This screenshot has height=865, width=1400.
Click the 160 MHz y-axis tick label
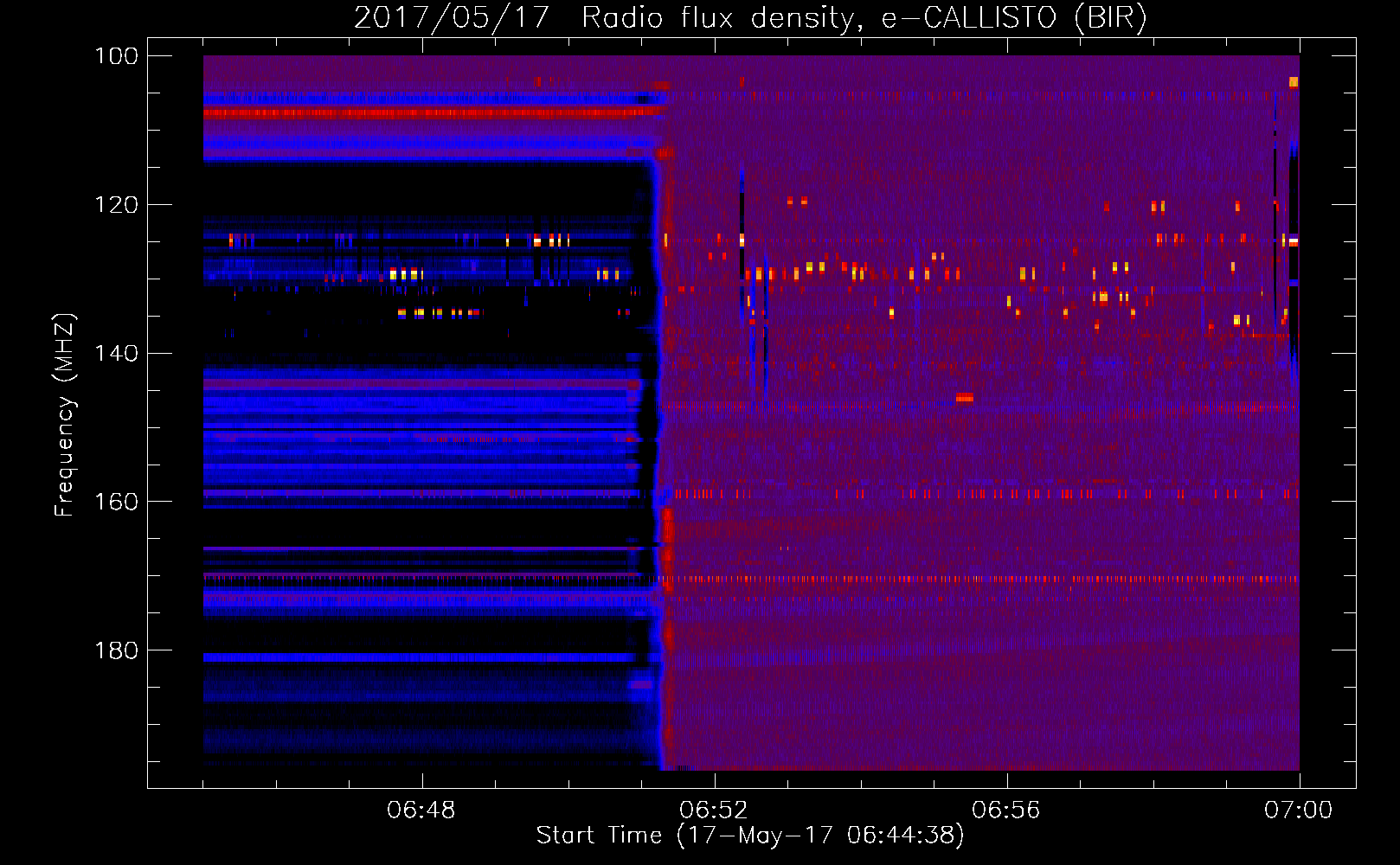tap(117, 502)
